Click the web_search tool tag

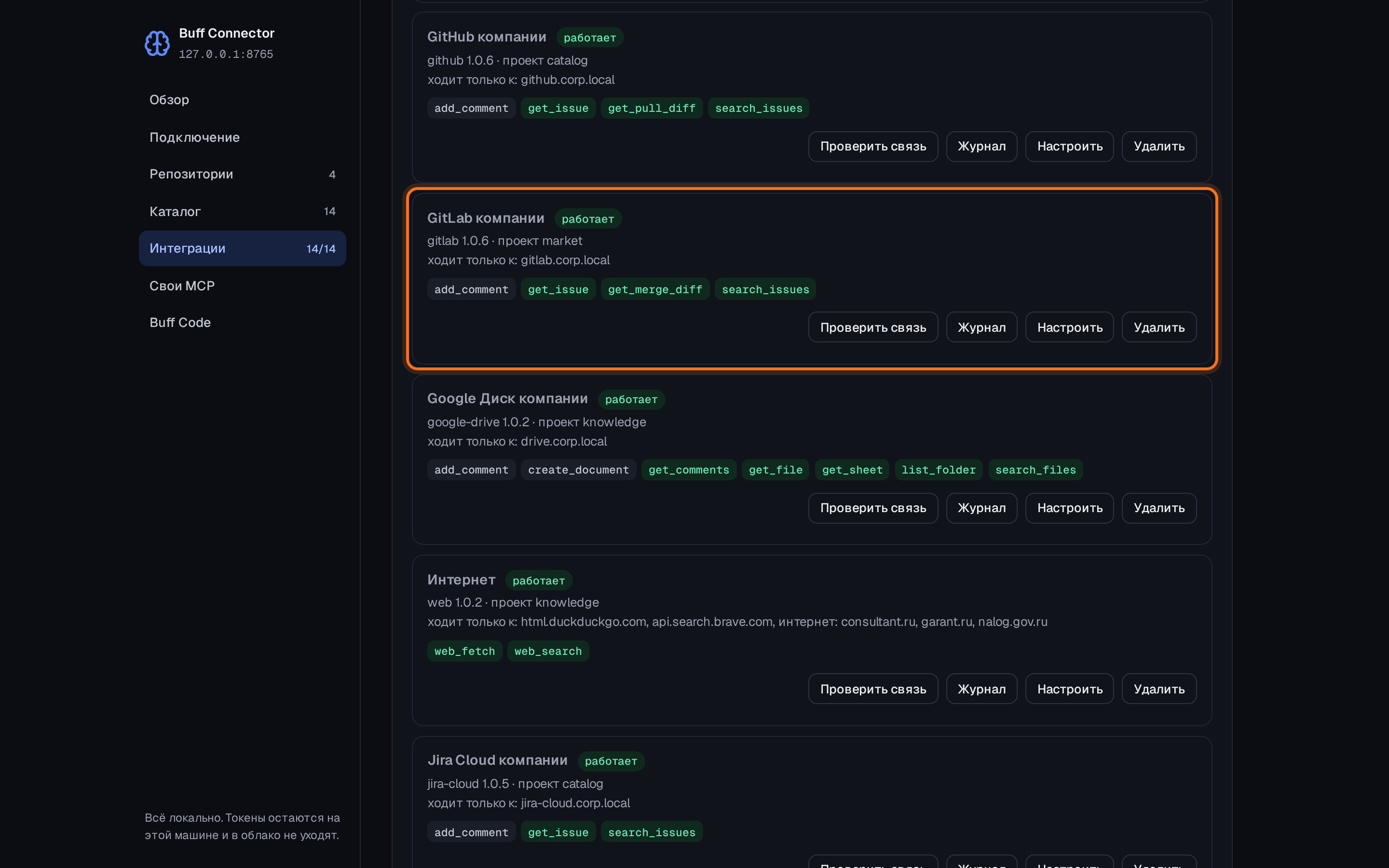click(x=548, y=651)
